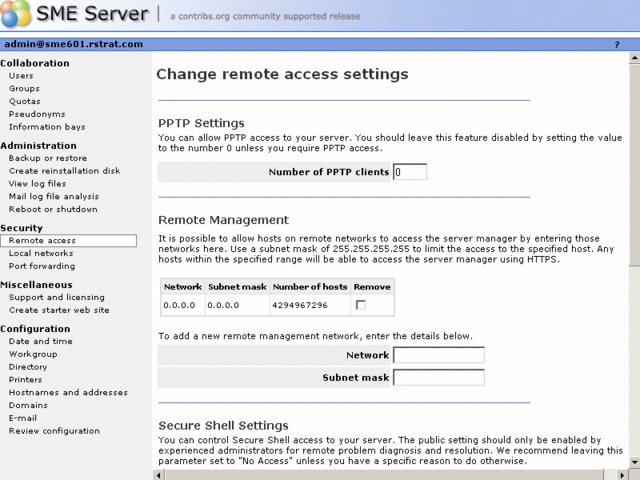Click the Remove column header
640x480 pixels.
372,287
